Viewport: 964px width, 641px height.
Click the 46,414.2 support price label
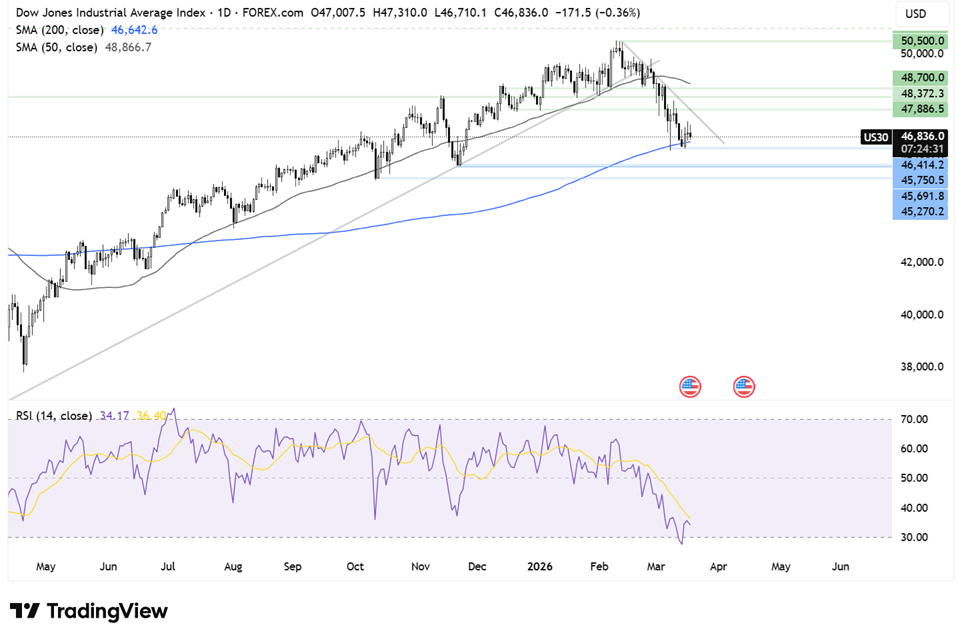(920, 165)
